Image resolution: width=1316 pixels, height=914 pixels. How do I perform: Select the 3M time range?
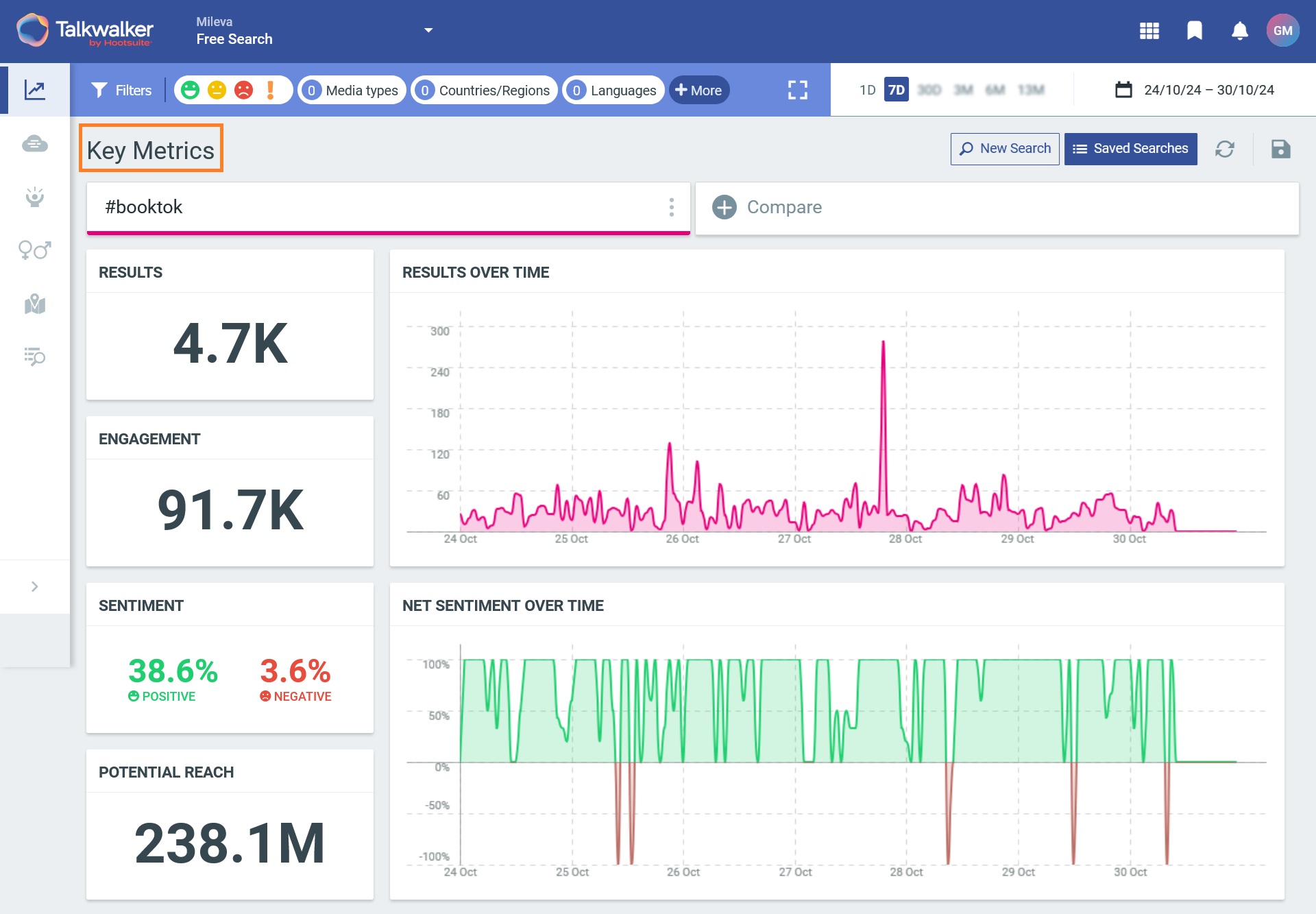tap(963, 90)
